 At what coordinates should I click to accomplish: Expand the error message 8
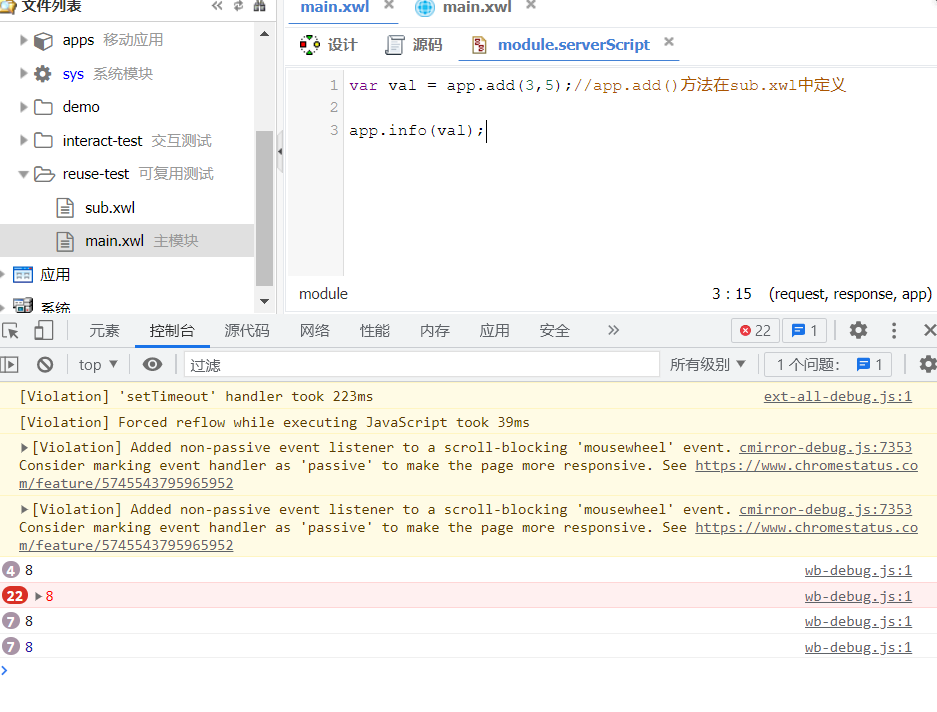click(38, 596)
